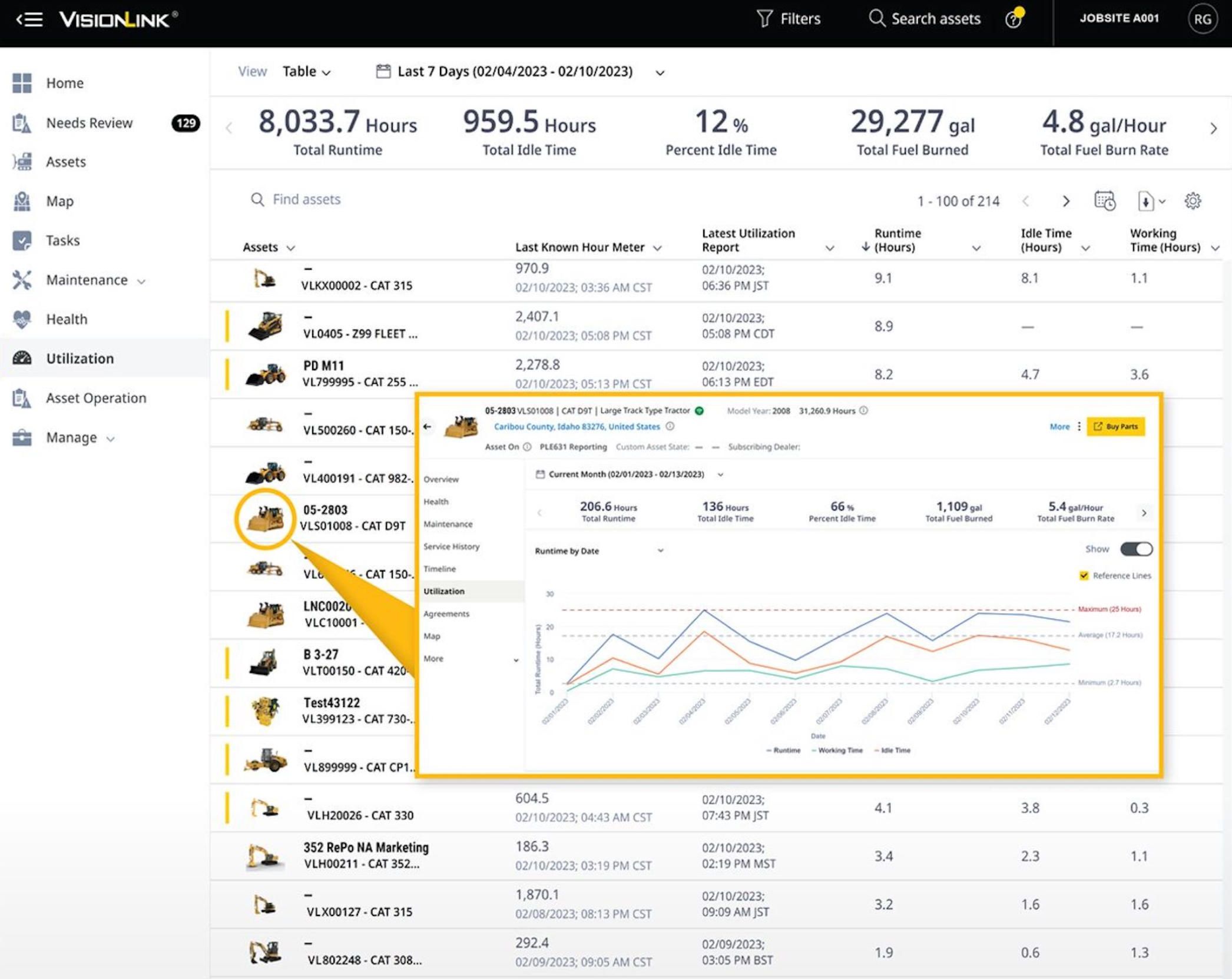
Task: Click the Health heart icon in sidebar
Action: pos(22,319)
